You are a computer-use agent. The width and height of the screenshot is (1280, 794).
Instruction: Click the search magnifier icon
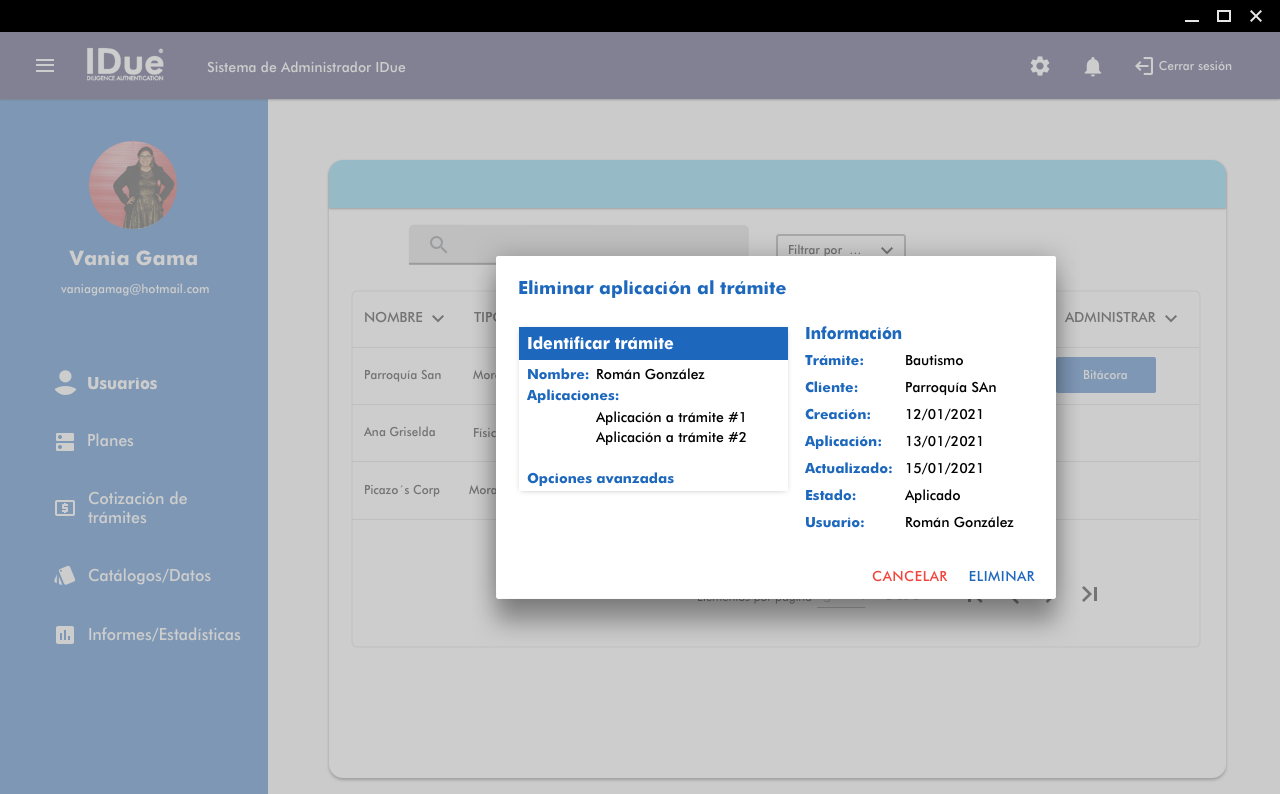click(x=438, y=244)
